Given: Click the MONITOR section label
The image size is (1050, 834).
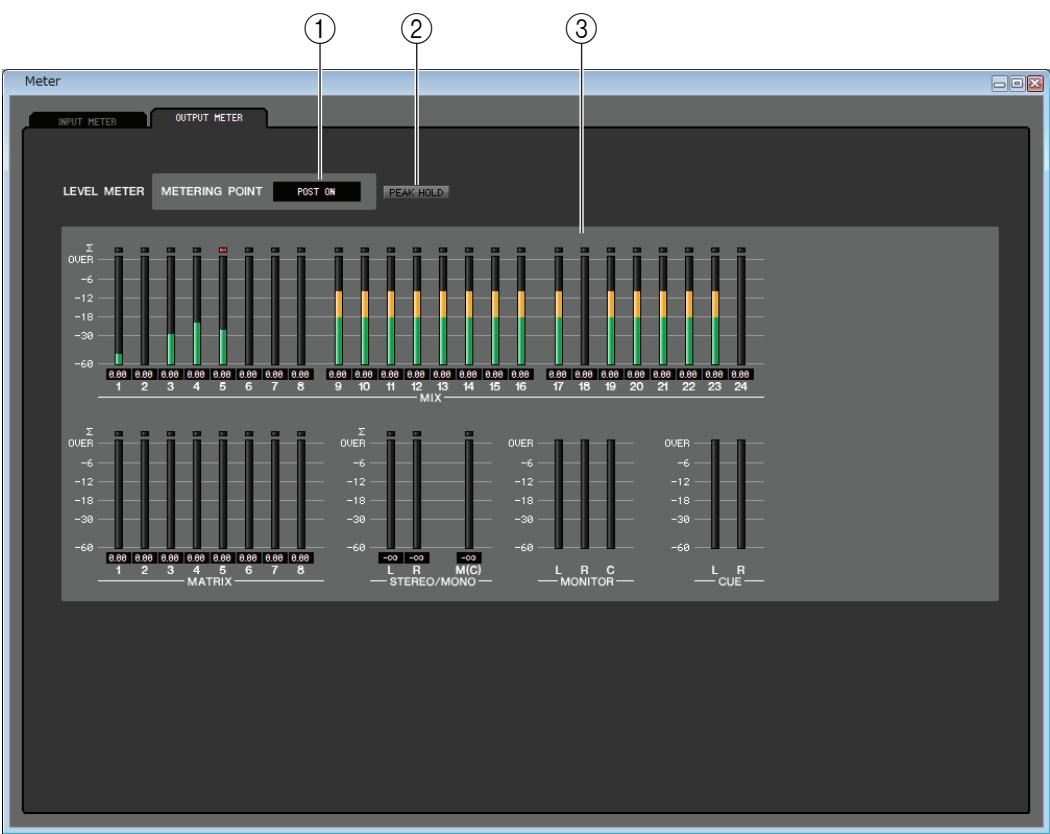Looking at the screenshot, I should pyautogui.click(x=587, y=581).
